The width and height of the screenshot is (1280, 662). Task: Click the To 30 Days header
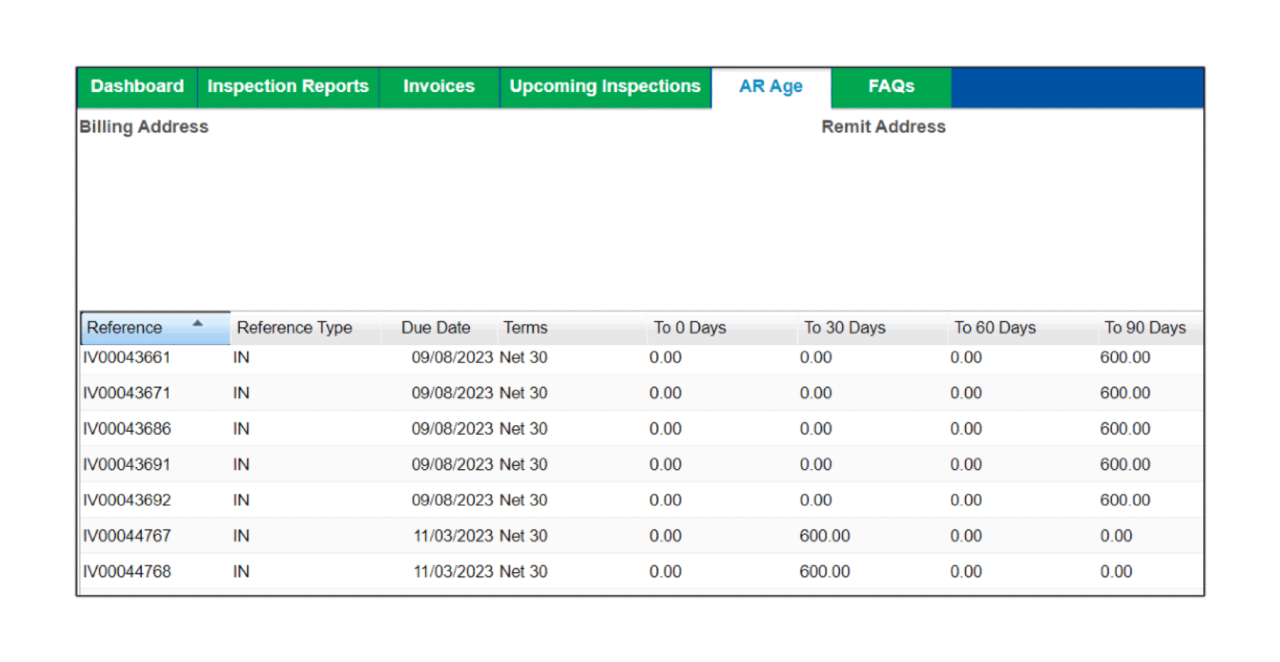[x=845, y=328]
